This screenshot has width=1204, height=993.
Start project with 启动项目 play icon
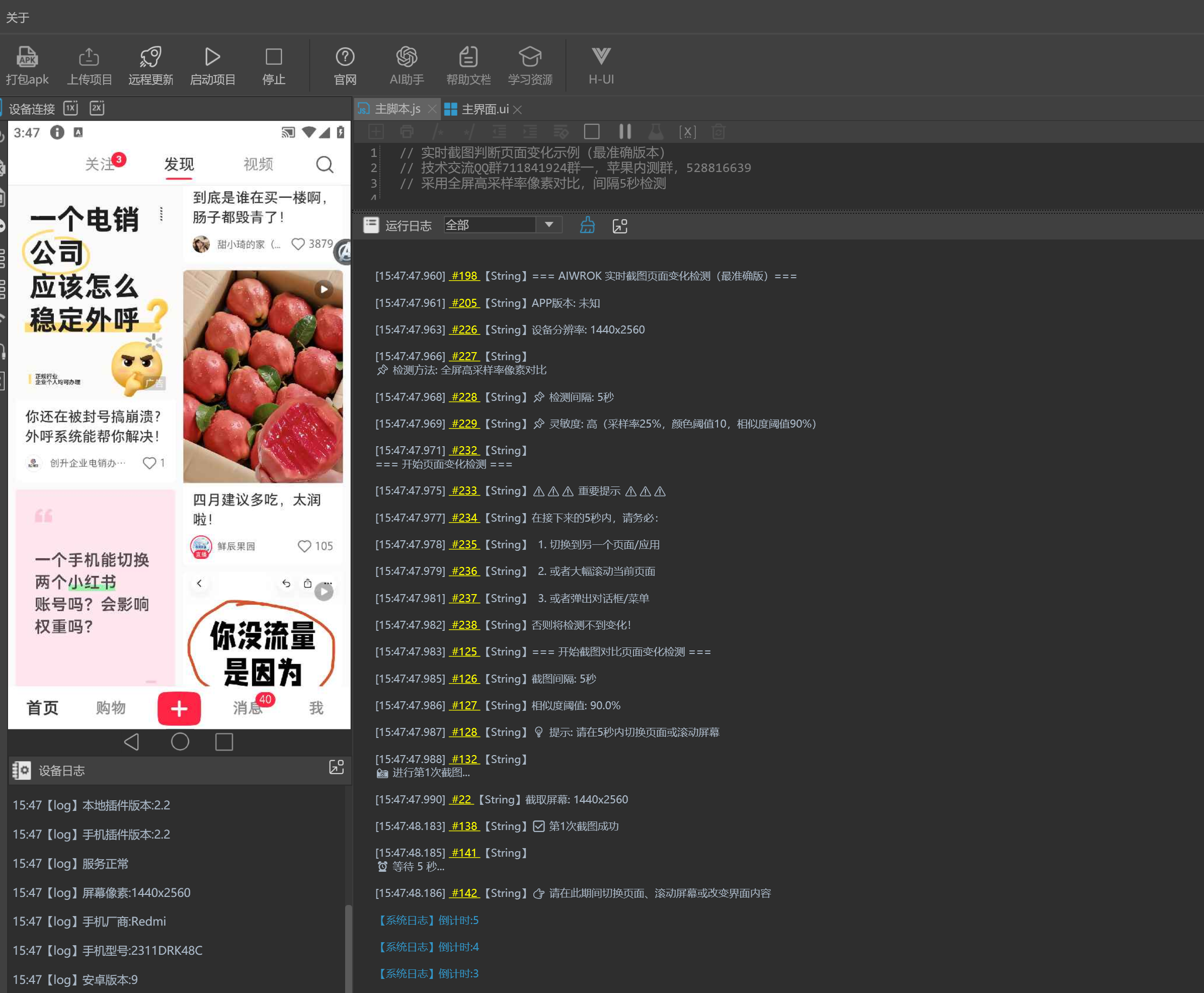(212, 57)
